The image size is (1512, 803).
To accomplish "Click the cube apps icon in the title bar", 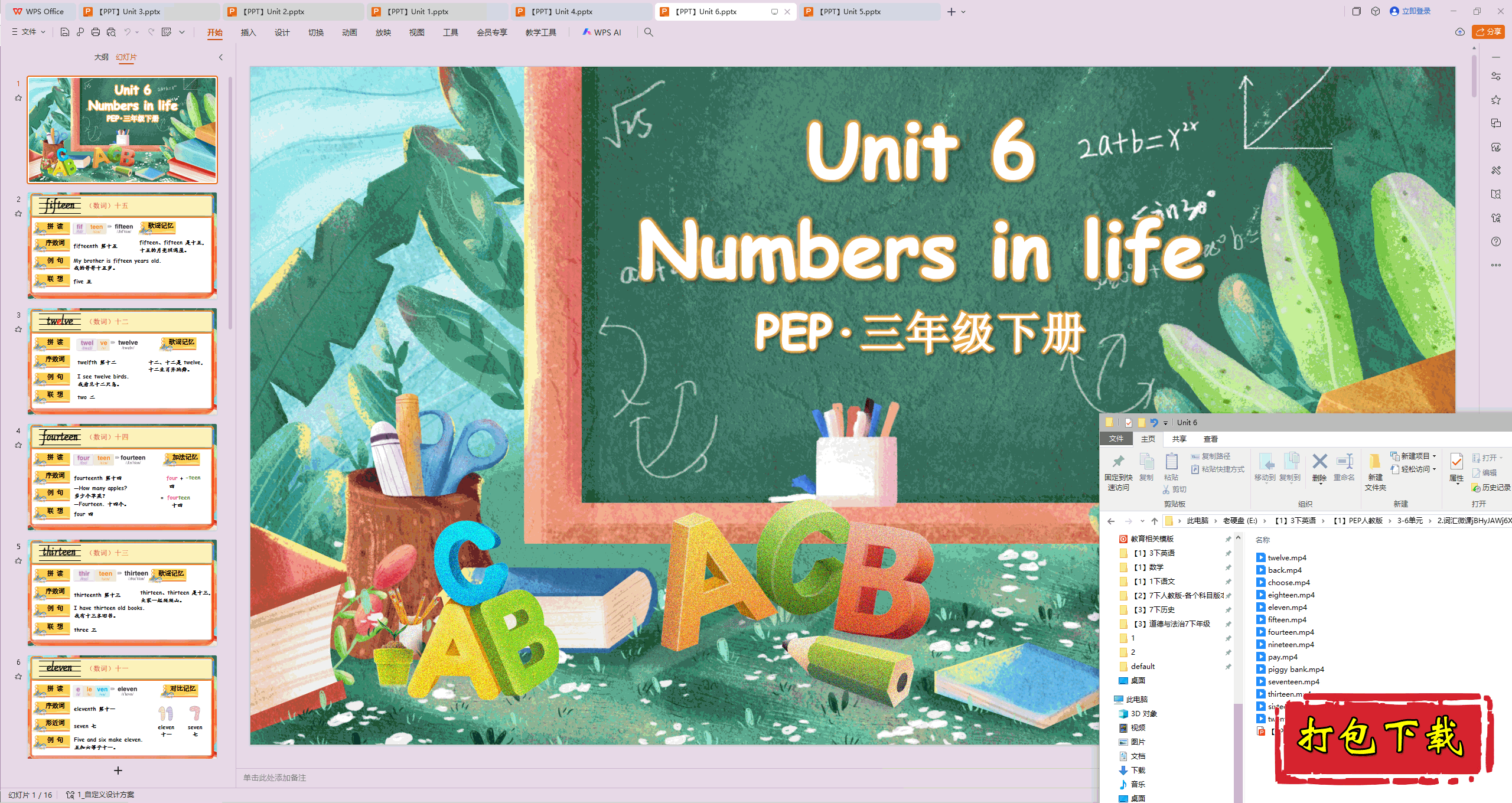I will pos(1376,11).
